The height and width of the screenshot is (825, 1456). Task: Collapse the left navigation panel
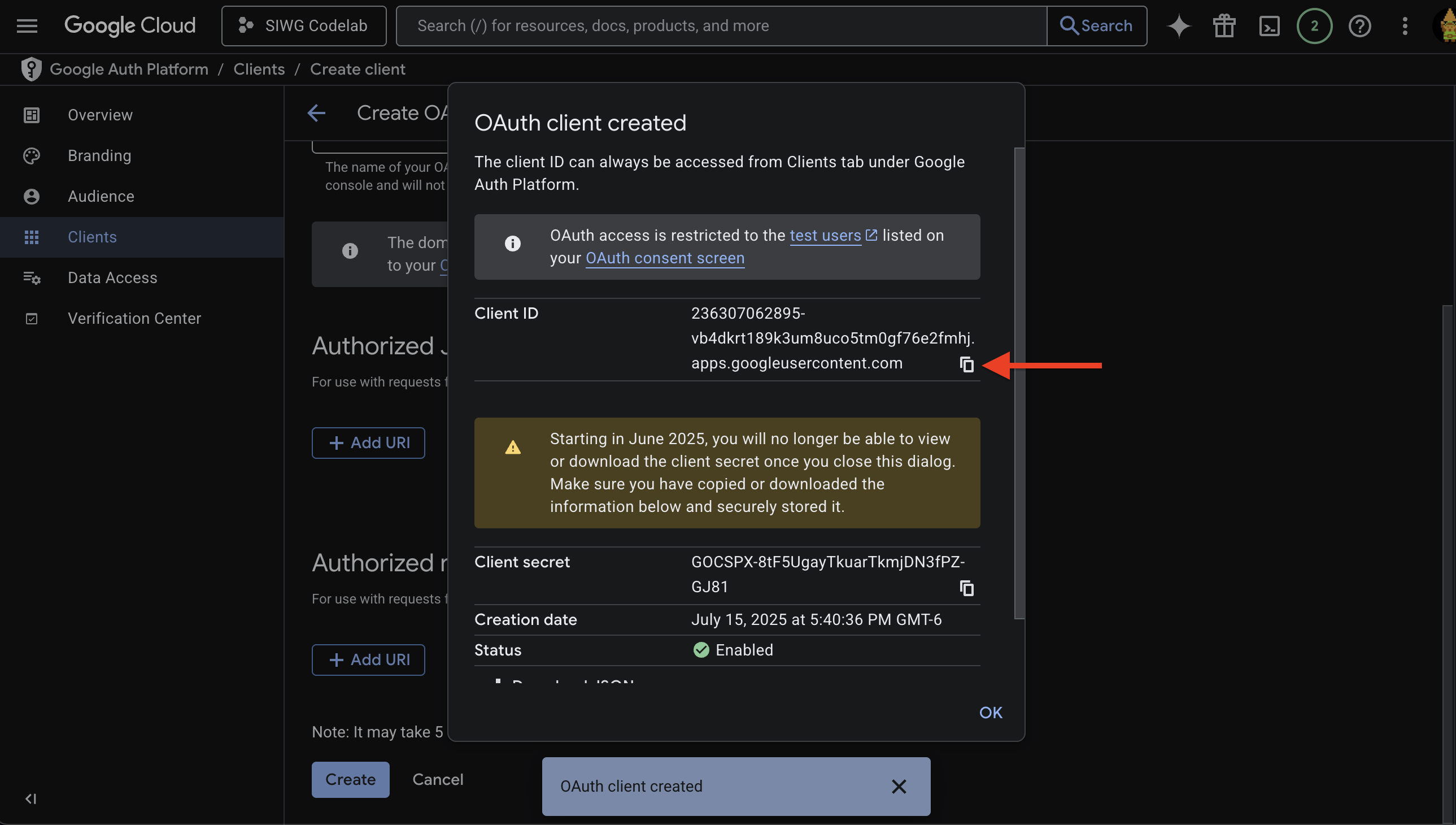pos(31,799)
